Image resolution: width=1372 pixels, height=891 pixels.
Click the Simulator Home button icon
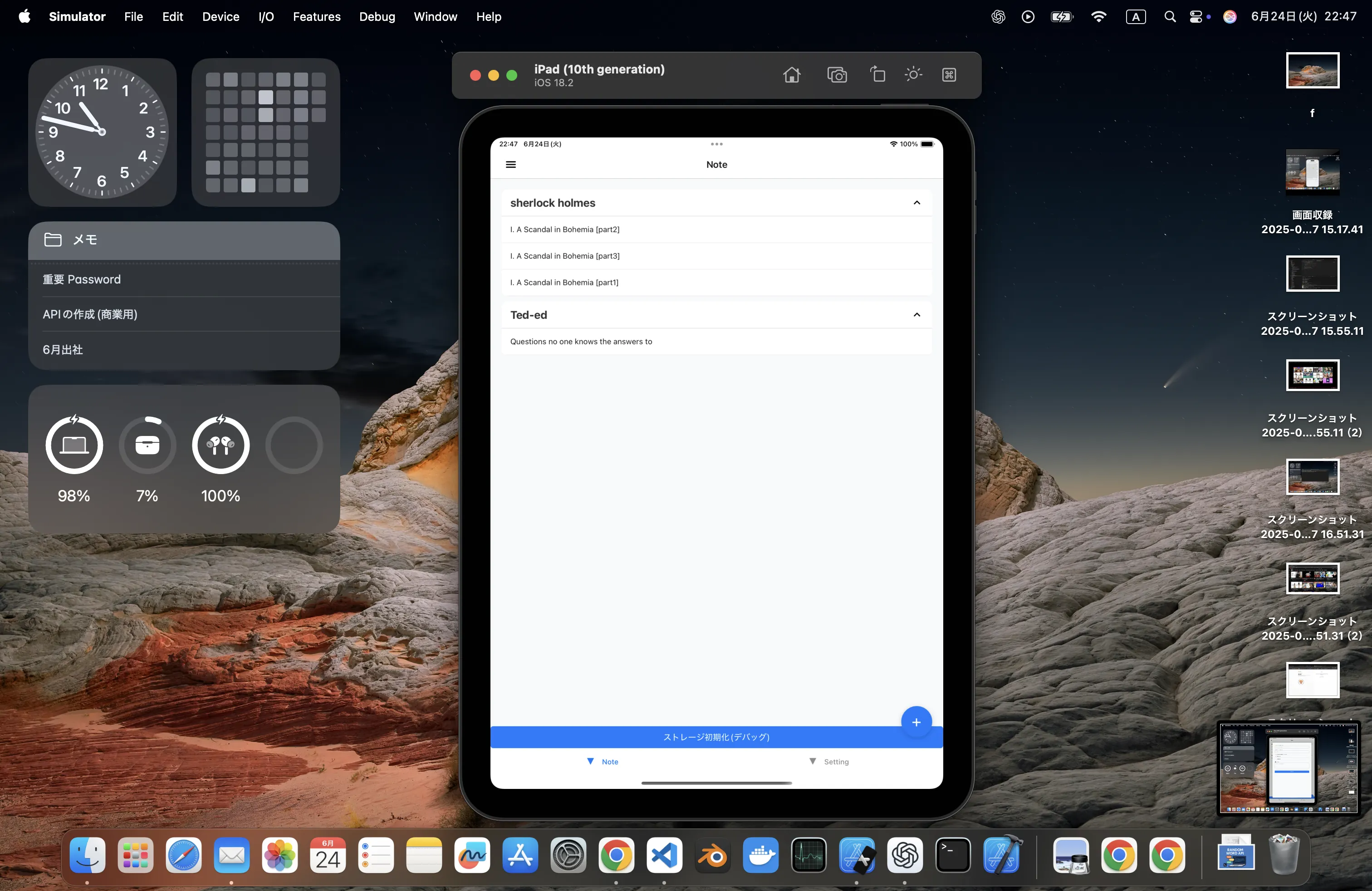[x=792, y=75]
